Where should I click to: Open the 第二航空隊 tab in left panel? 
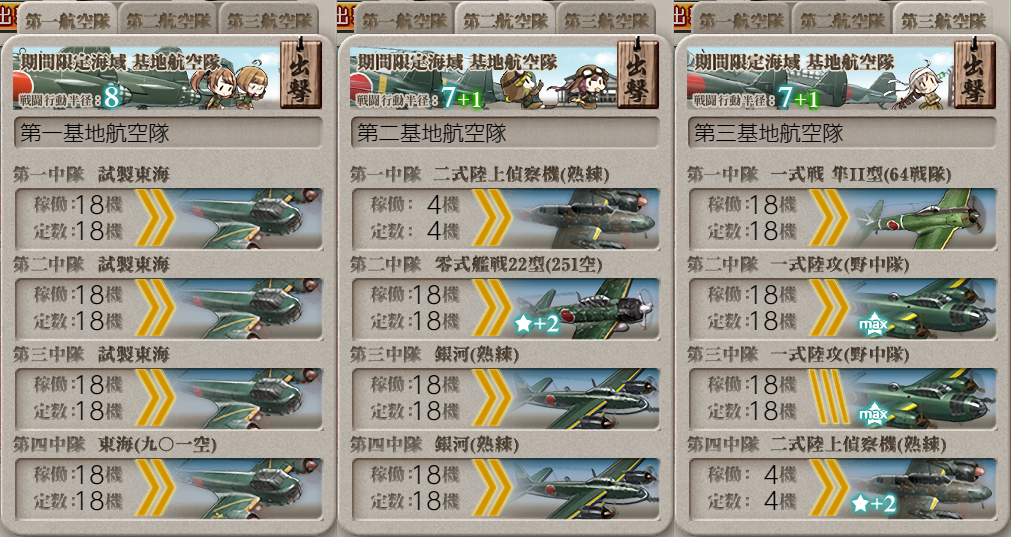click(168, 21)
